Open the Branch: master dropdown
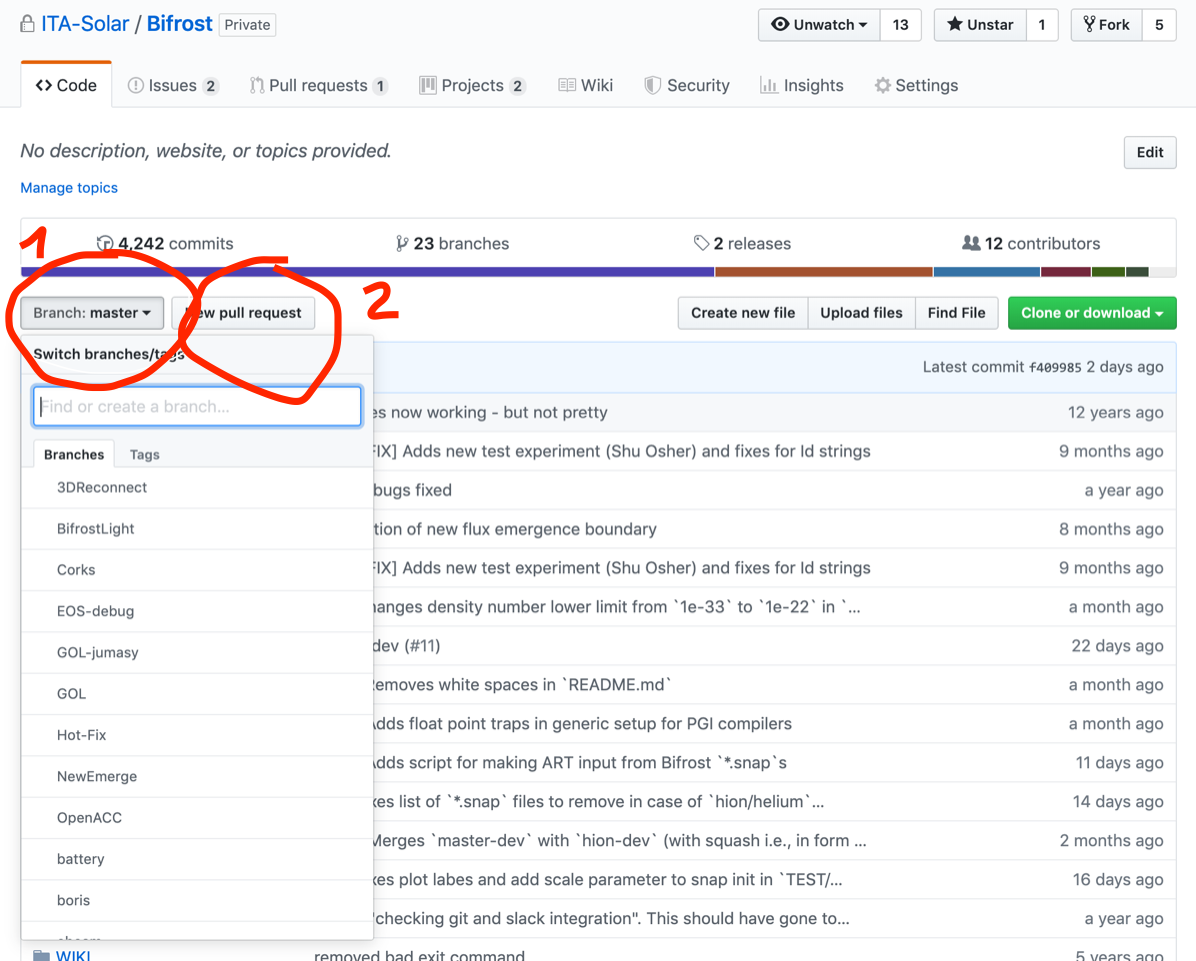Image resolution: width=1196 pixels, height=961 pixels. pyautogui.click(x=92, y=313)
